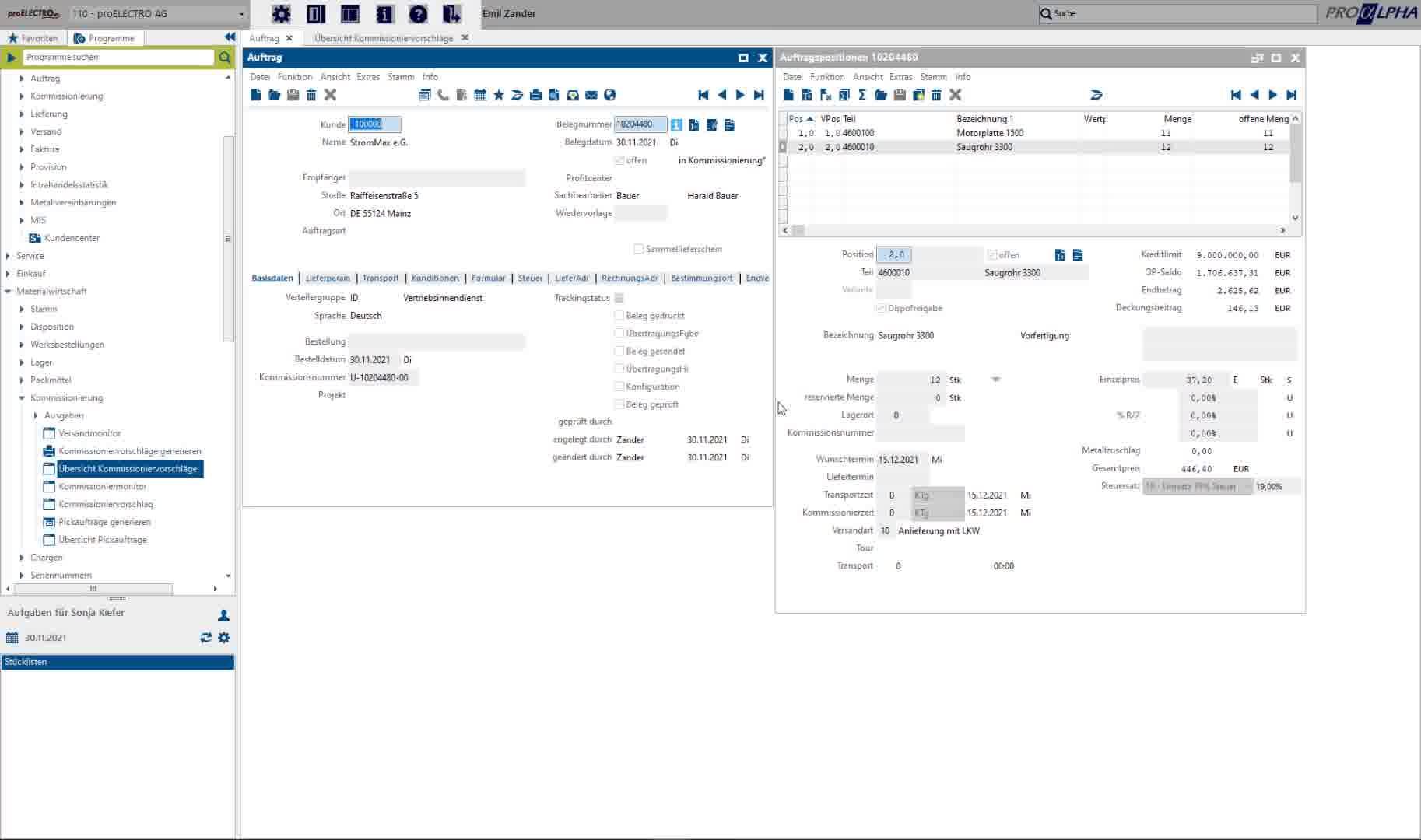Click the logout door icon in top bar
Image resolution: width=1421 pixels, height=840 pixels.
point(451,13)
